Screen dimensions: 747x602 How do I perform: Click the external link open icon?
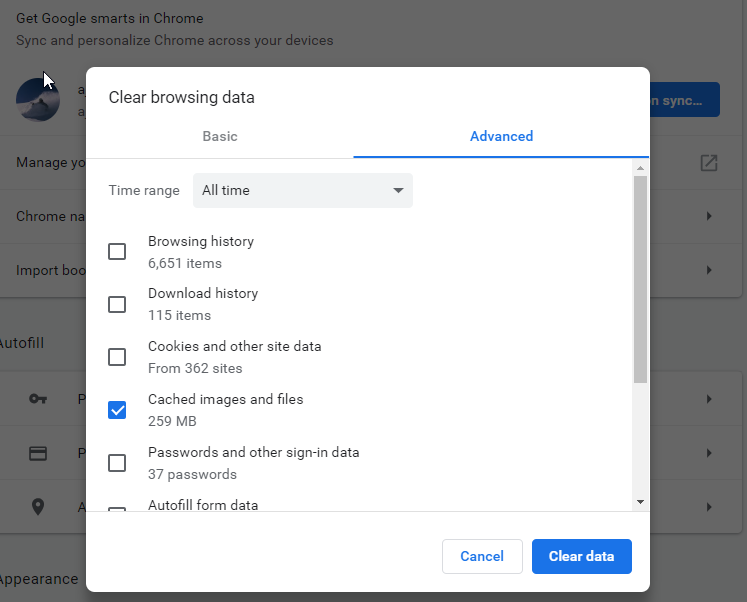tap(709, 162)
